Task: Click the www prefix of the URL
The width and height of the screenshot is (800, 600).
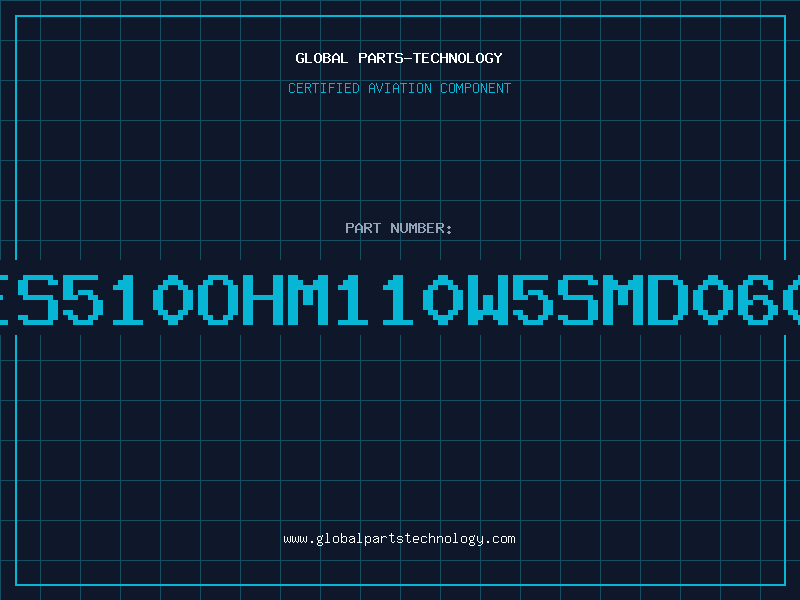Action: pyautogui.click(x=295, y=539)
